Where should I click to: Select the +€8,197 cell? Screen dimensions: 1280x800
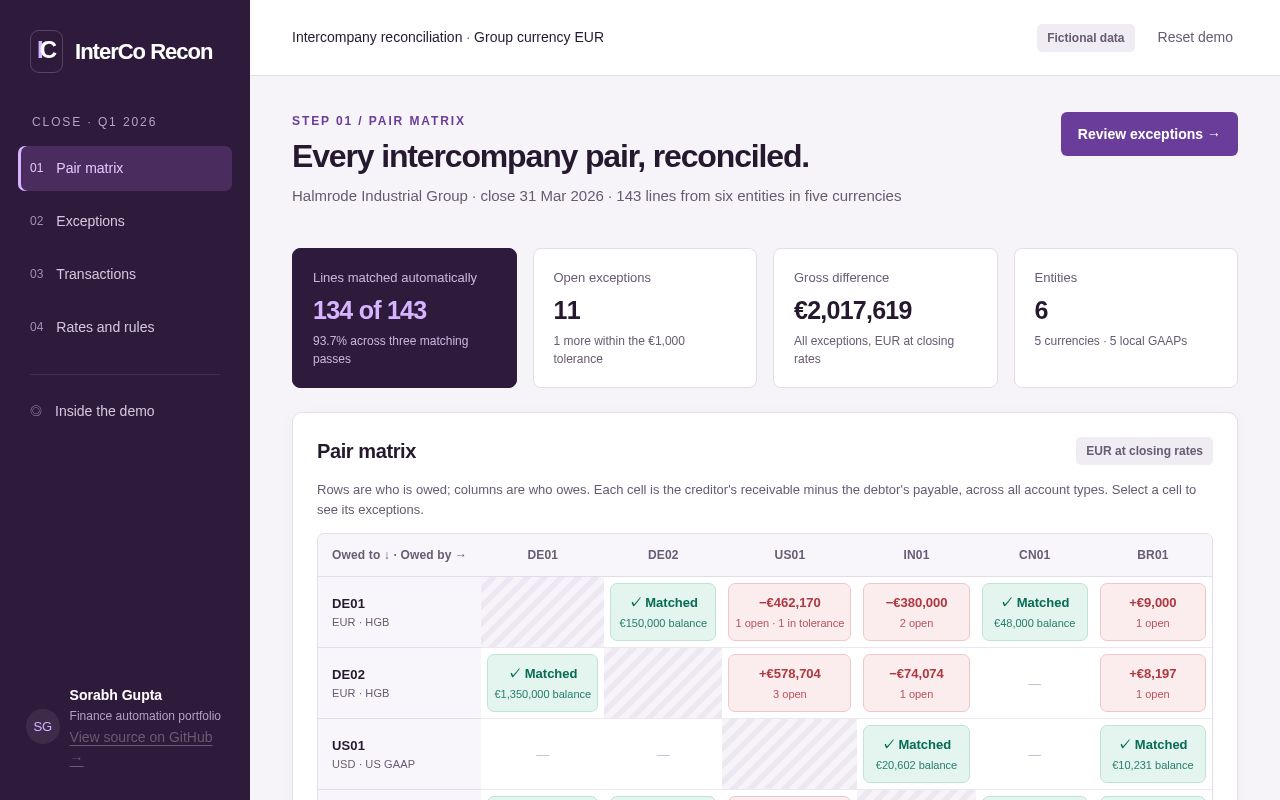(1152, 683)
